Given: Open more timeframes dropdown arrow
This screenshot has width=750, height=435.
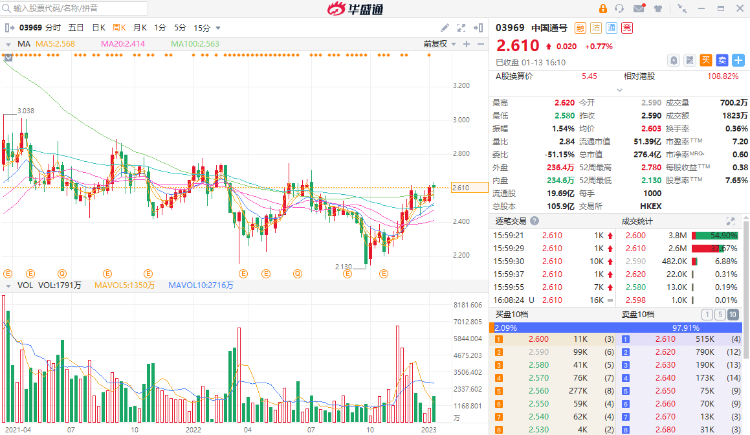Looking at the screenshot, I should click(x=218, y=28).
